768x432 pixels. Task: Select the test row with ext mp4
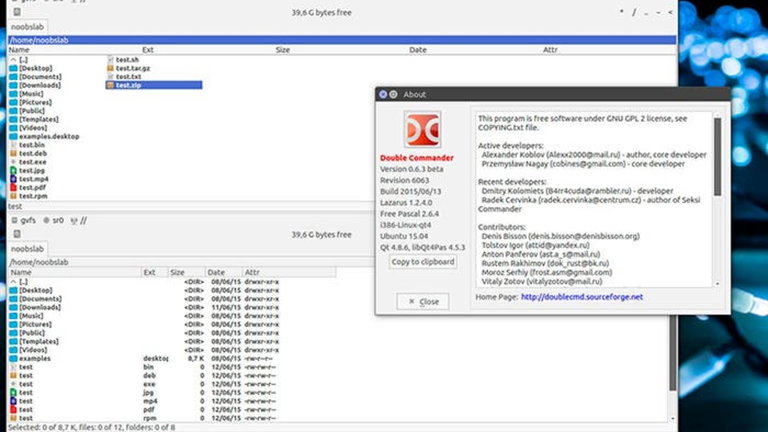[144, 401]
